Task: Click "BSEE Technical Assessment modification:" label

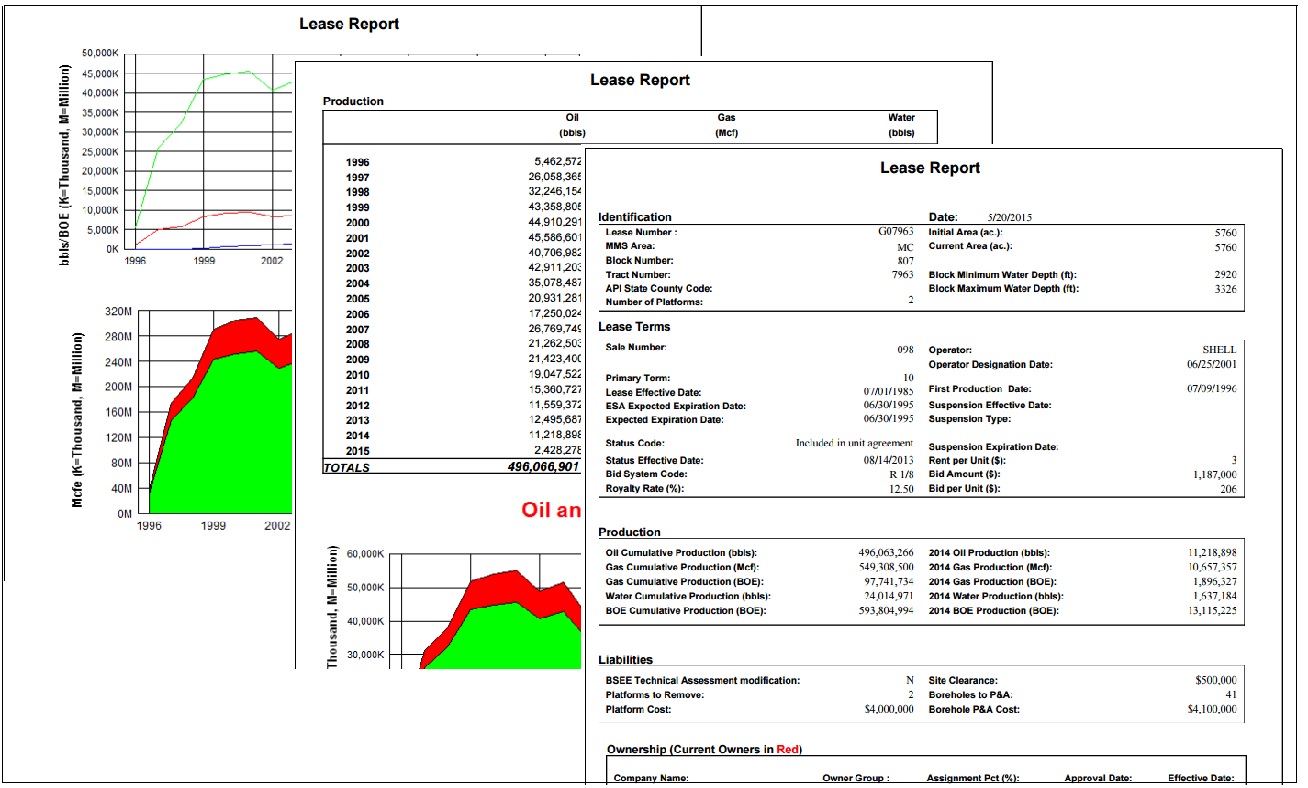Action: pyautogui.click(x=703, y=680)
